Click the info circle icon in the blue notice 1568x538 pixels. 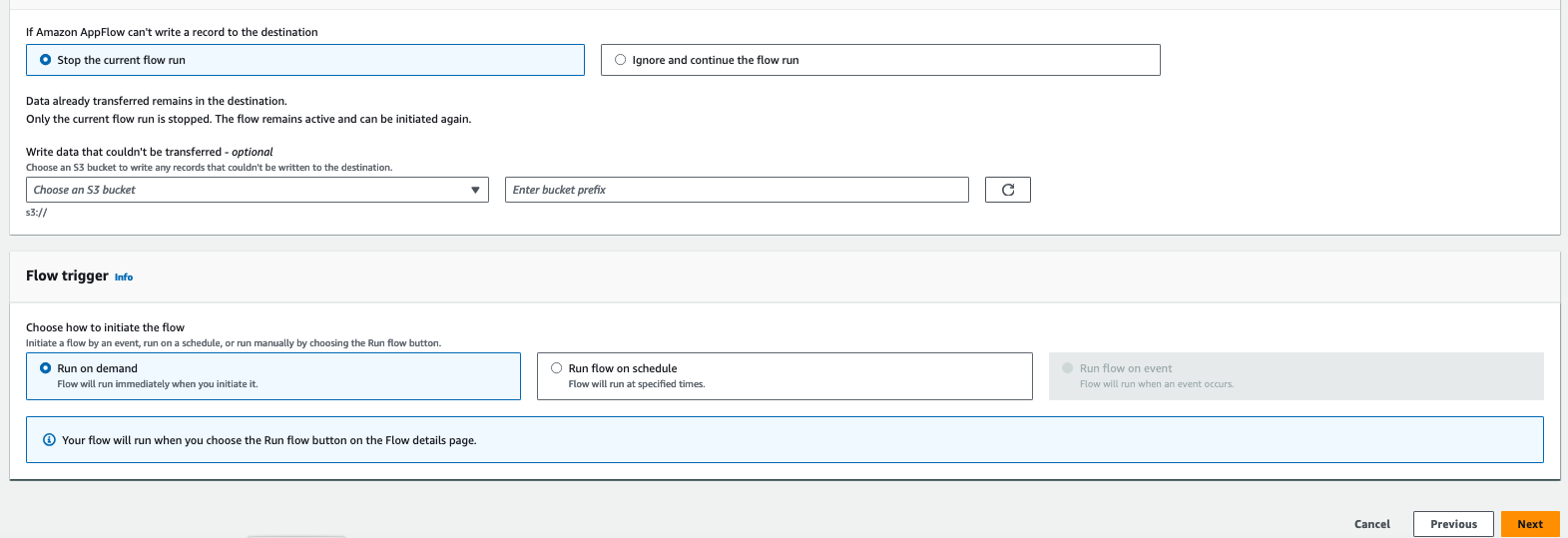click(49, 440)
